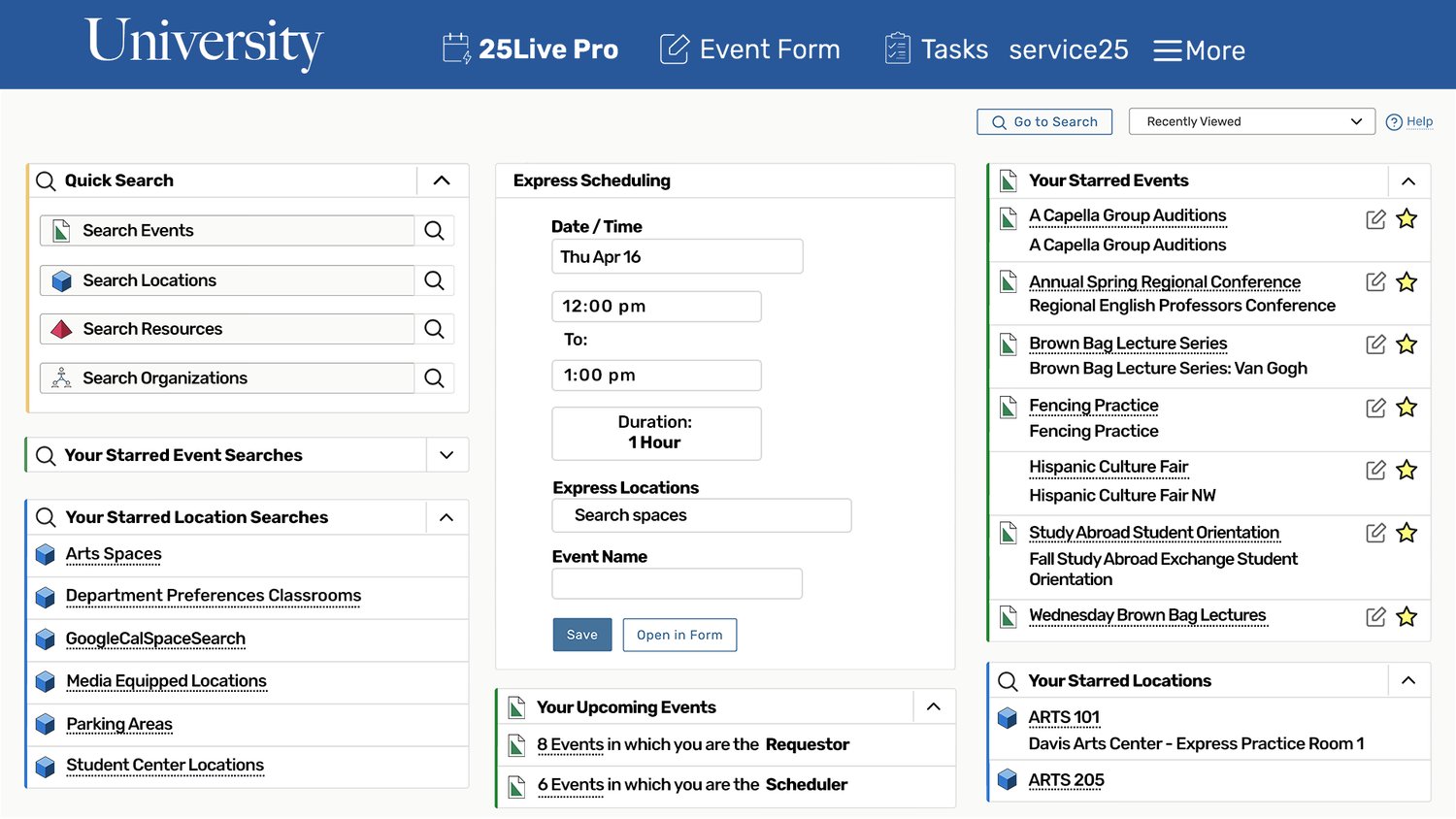Viewport: 1456px width, 819px height.
Task: Edit the Study Abroad Student Orientation event
Action: (x=1375, y=533)
